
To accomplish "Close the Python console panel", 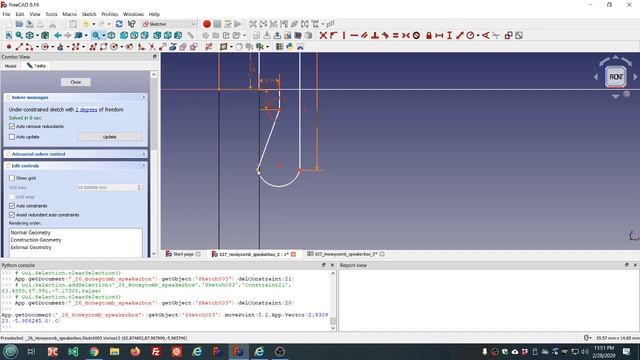I will pyautogui.click(x=332, y=265).
